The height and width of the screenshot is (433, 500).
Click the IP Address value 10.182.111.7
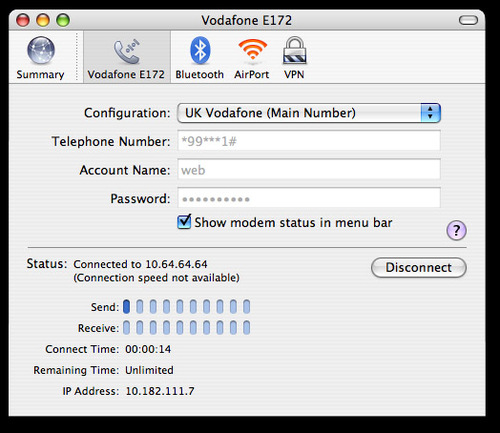(160, 391)
